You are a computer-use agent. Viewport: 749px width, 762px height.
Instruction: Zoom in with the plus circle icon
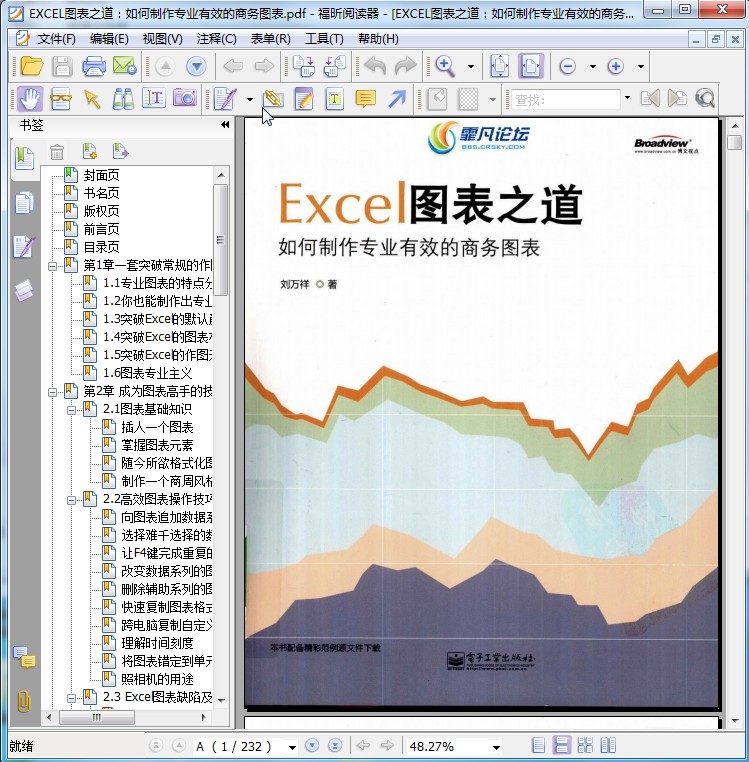(615, 66)
